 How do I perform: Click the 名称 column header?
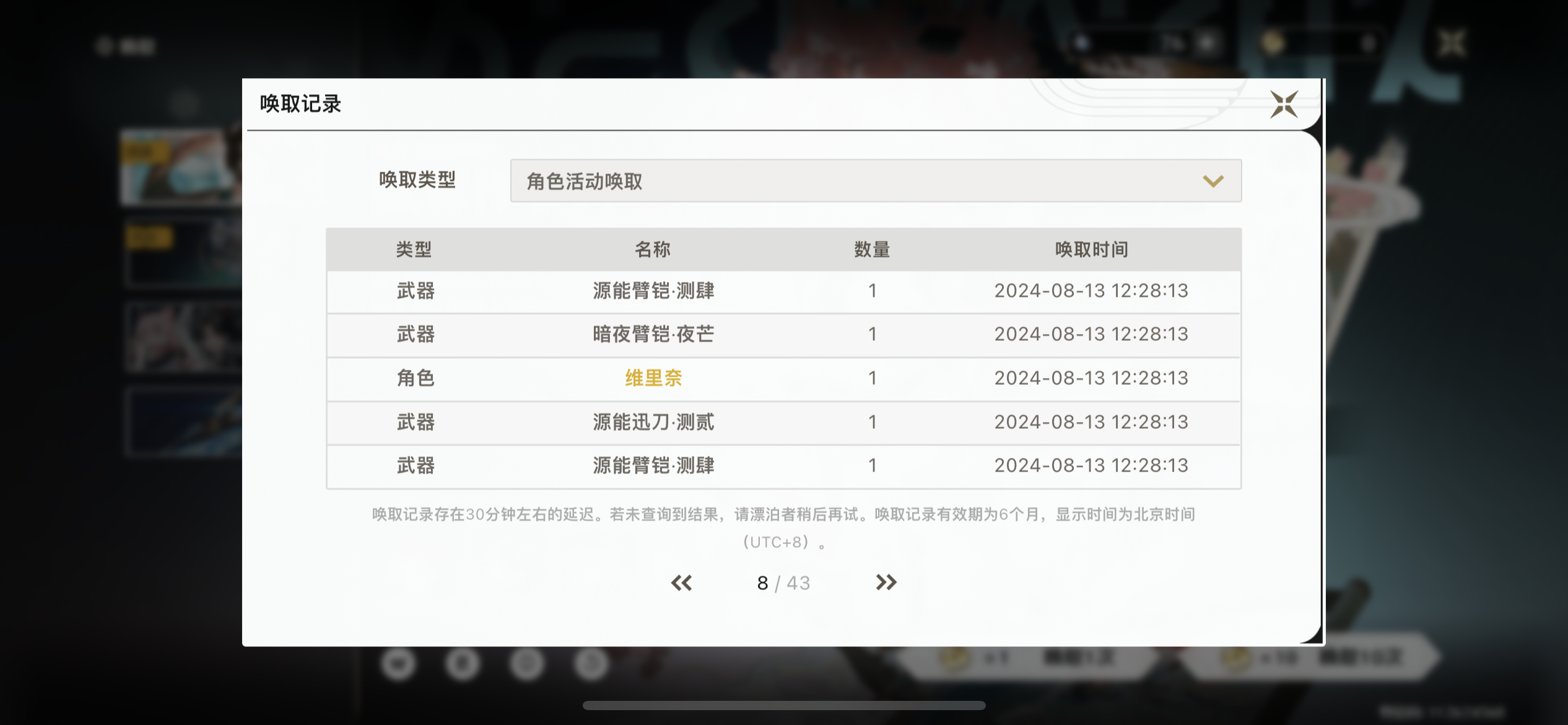pyautogui.click(x=653, y=250)
